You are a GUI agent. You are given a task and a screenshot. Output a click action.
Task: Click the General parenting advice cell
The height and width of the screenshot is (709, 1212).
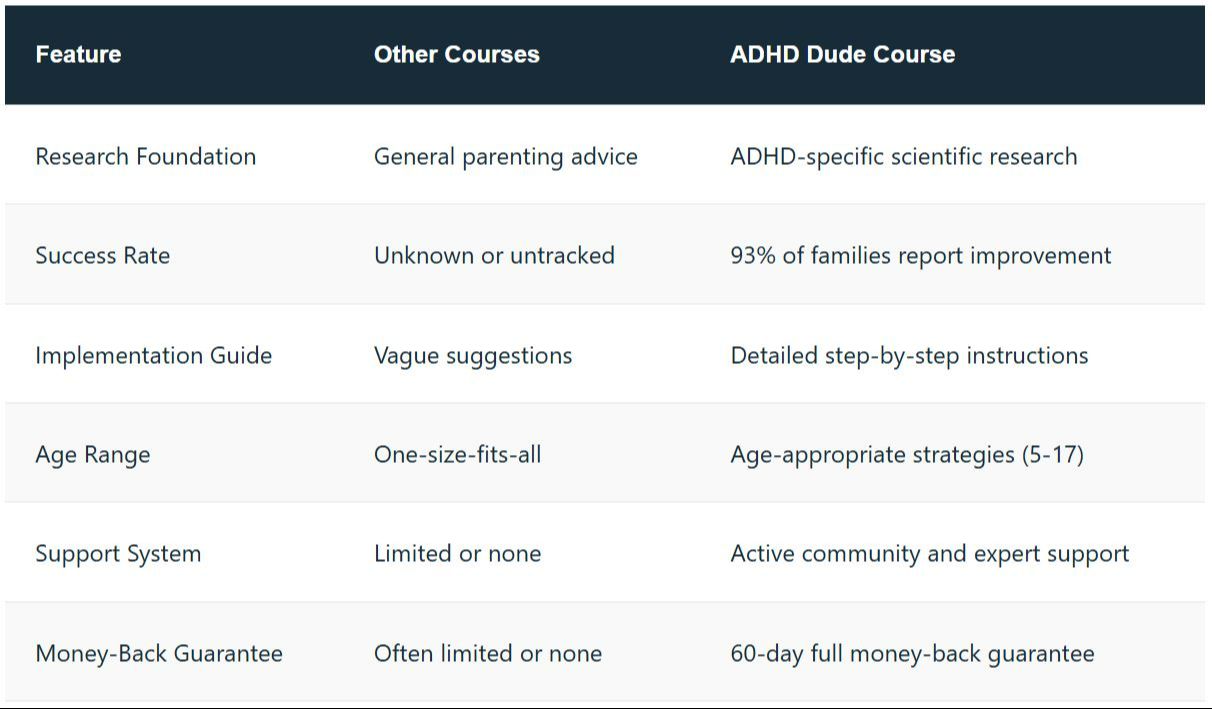[x=505, y=156]
